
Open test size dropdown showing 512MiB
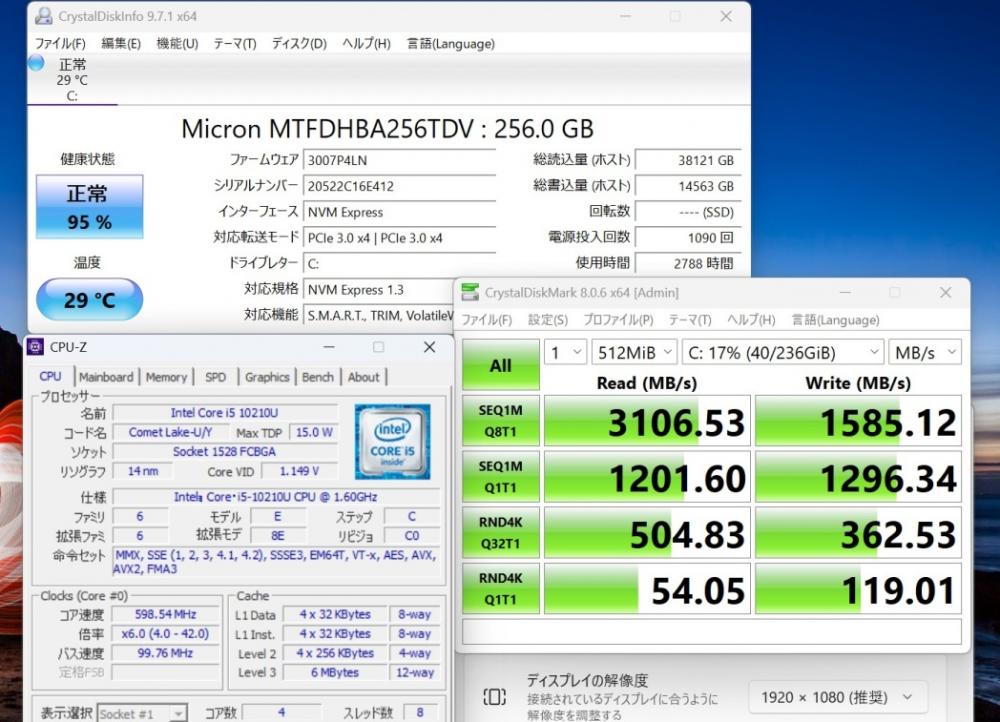tap(634, 352)
